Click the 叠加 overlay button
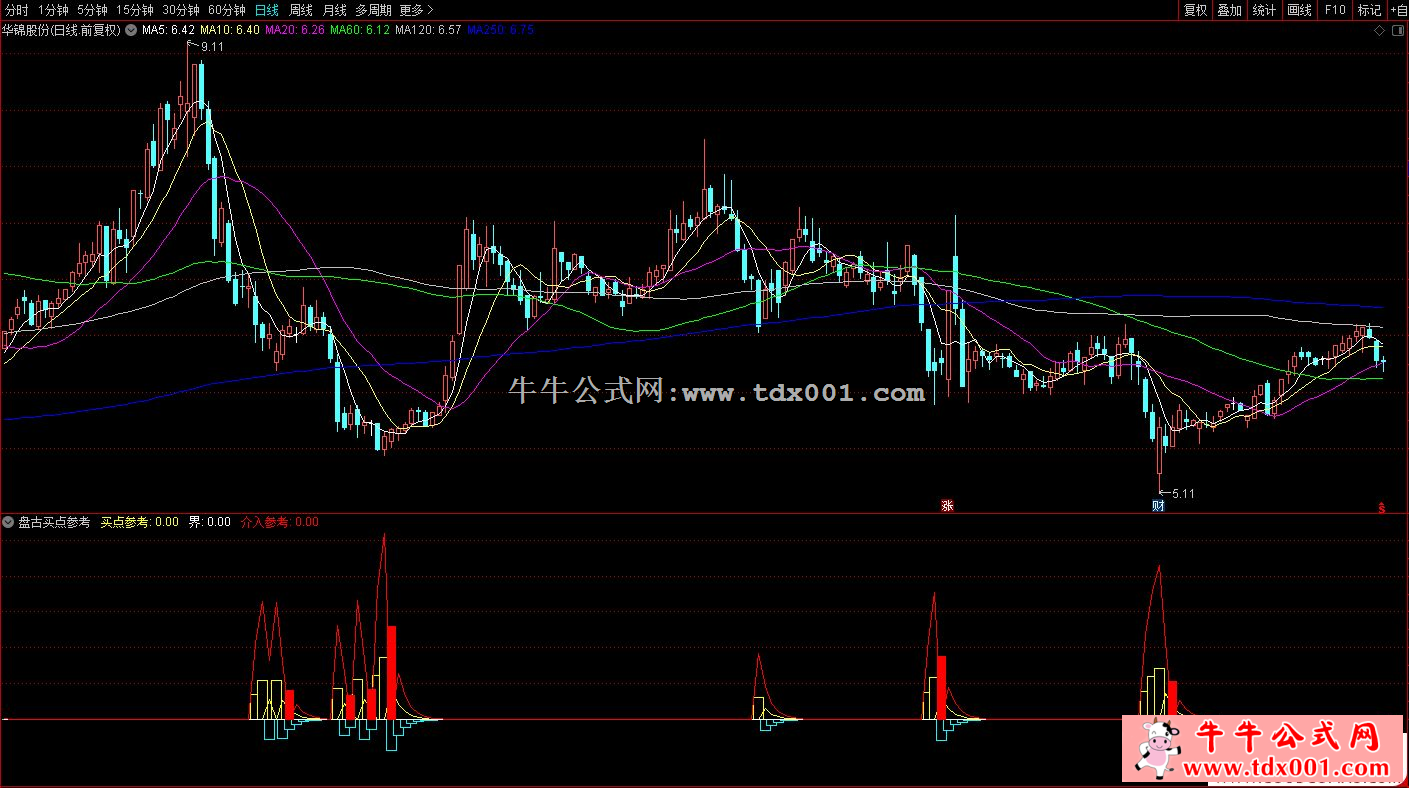 [1229, 10]
